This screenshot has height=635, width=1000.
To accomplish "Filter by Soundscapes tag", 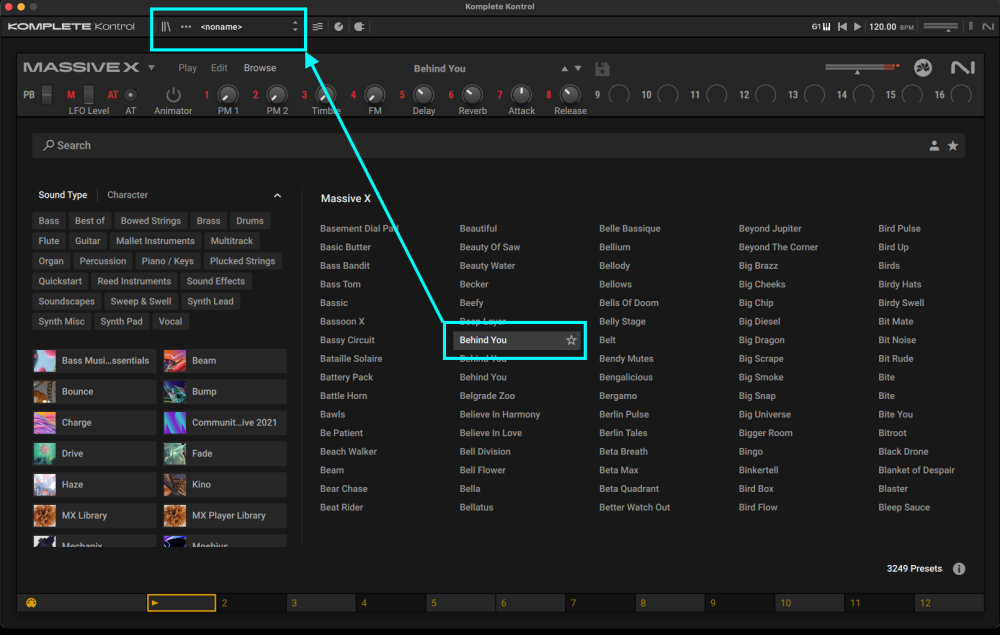I will click(x=66, y=302).
